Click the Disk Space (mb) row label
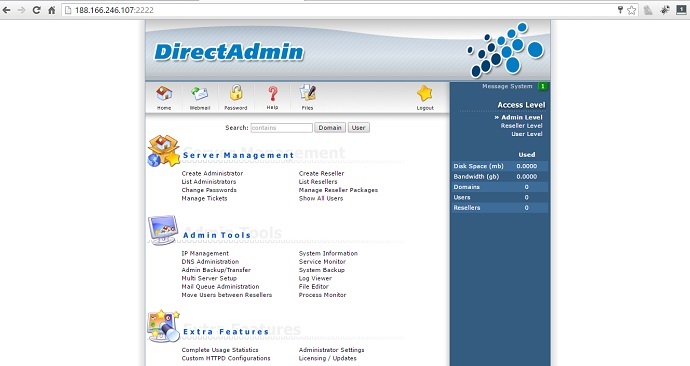Screen dimensions: 690x366 click(x=478, y=166)
